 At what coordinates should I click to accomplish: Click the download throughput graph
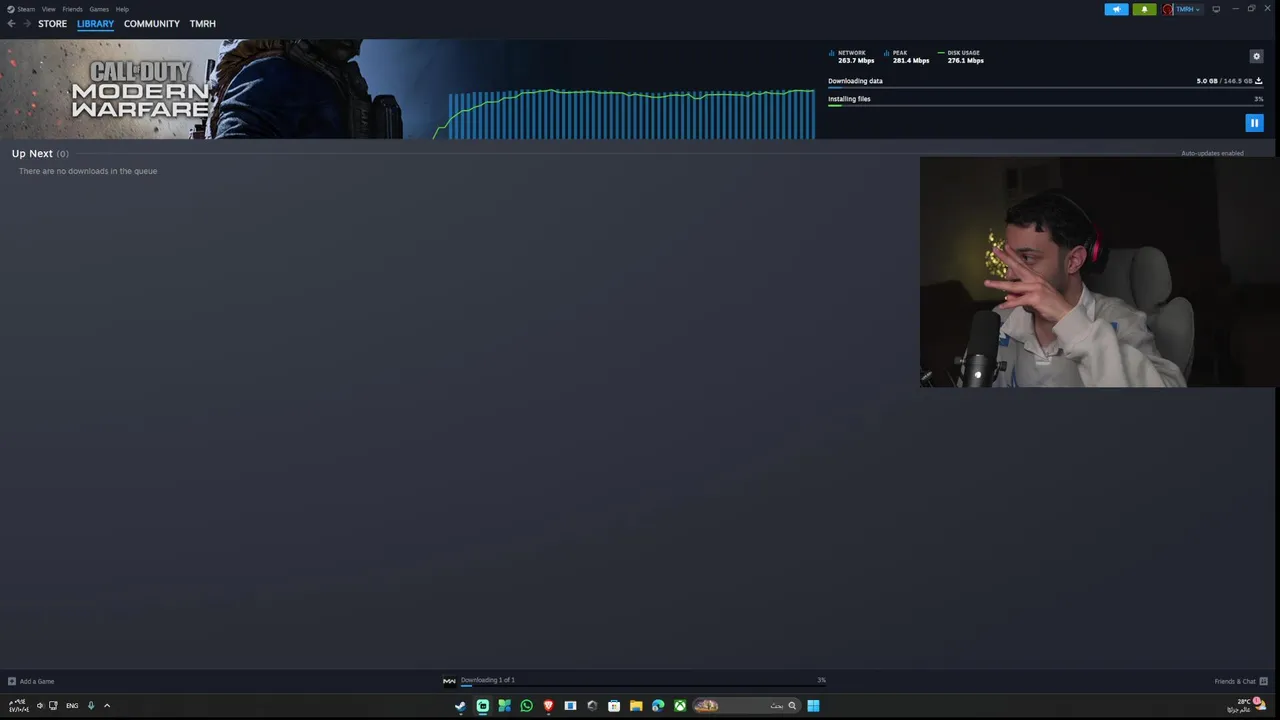[624, 114]
